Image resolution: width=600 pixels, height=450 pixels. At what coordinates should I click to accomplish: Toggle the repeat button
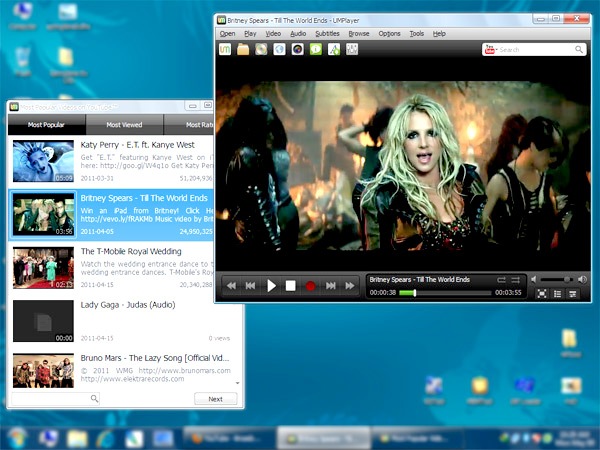(502, 279)
